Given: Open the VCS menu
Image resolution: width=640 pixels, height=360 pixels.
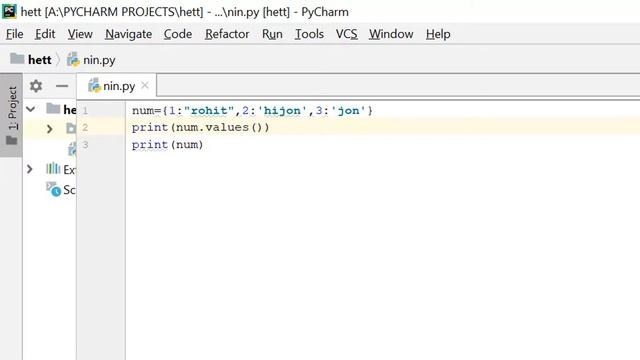Looking at the screenshot, I should [347, 34].
